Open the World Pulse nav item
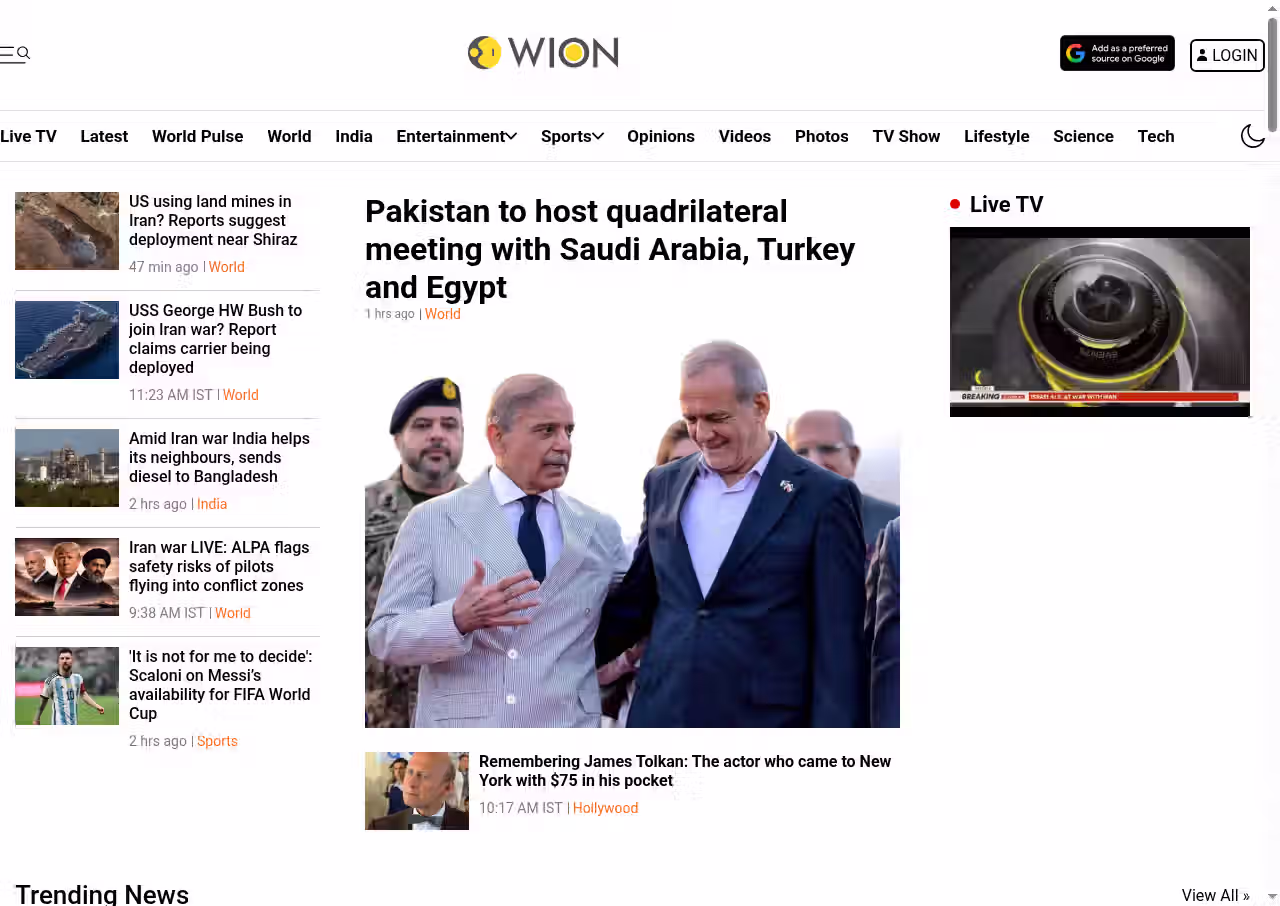Image resolution: width=1280 pixels, height=906 pixels. [x=197, y=136]
